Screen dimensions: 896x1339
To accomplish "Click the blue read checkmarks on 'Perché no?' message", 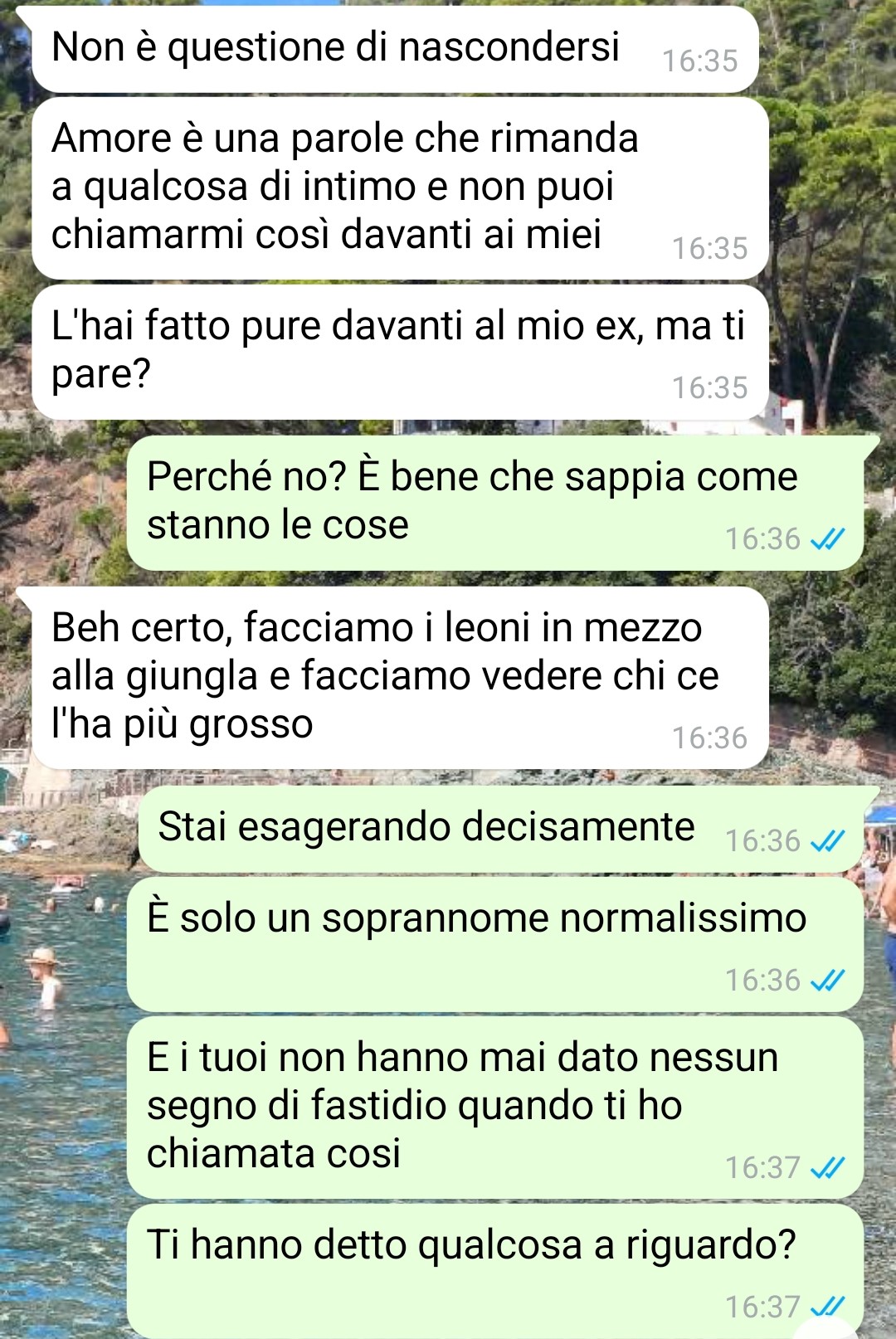I will [x=827, y=539].
